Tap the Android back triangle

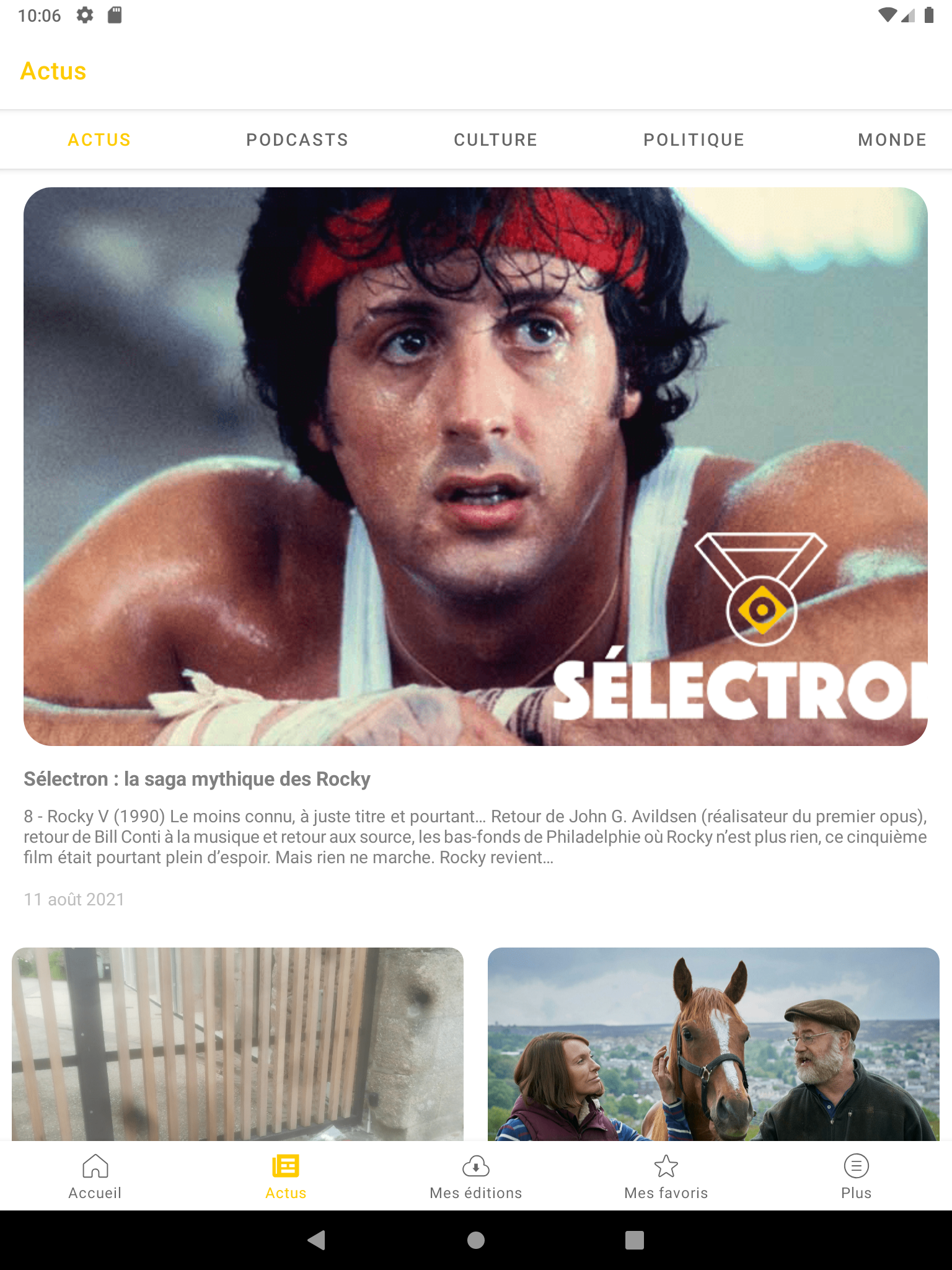pos(317,1240)
